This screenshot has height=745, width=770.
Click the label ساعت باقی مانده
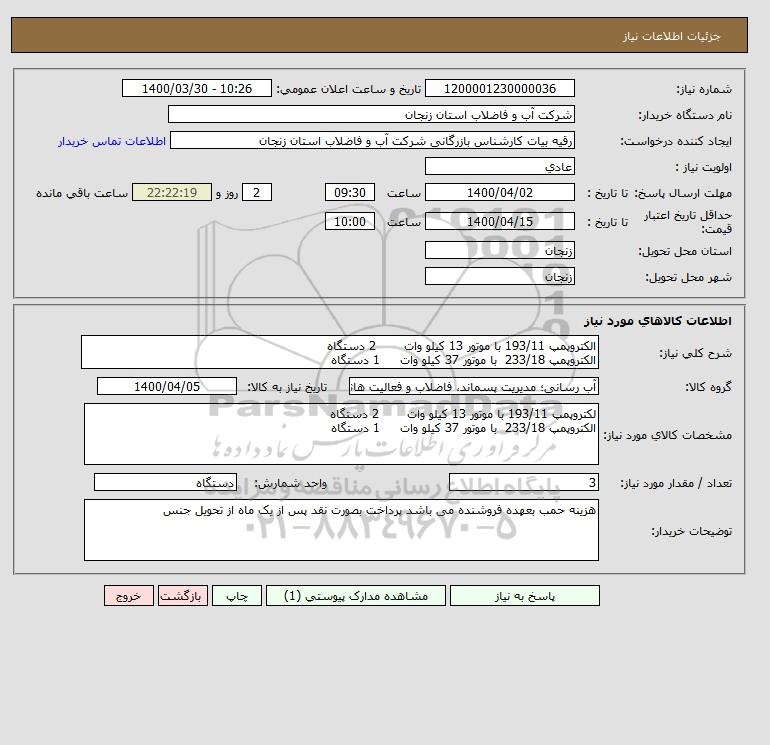point(82,193)
